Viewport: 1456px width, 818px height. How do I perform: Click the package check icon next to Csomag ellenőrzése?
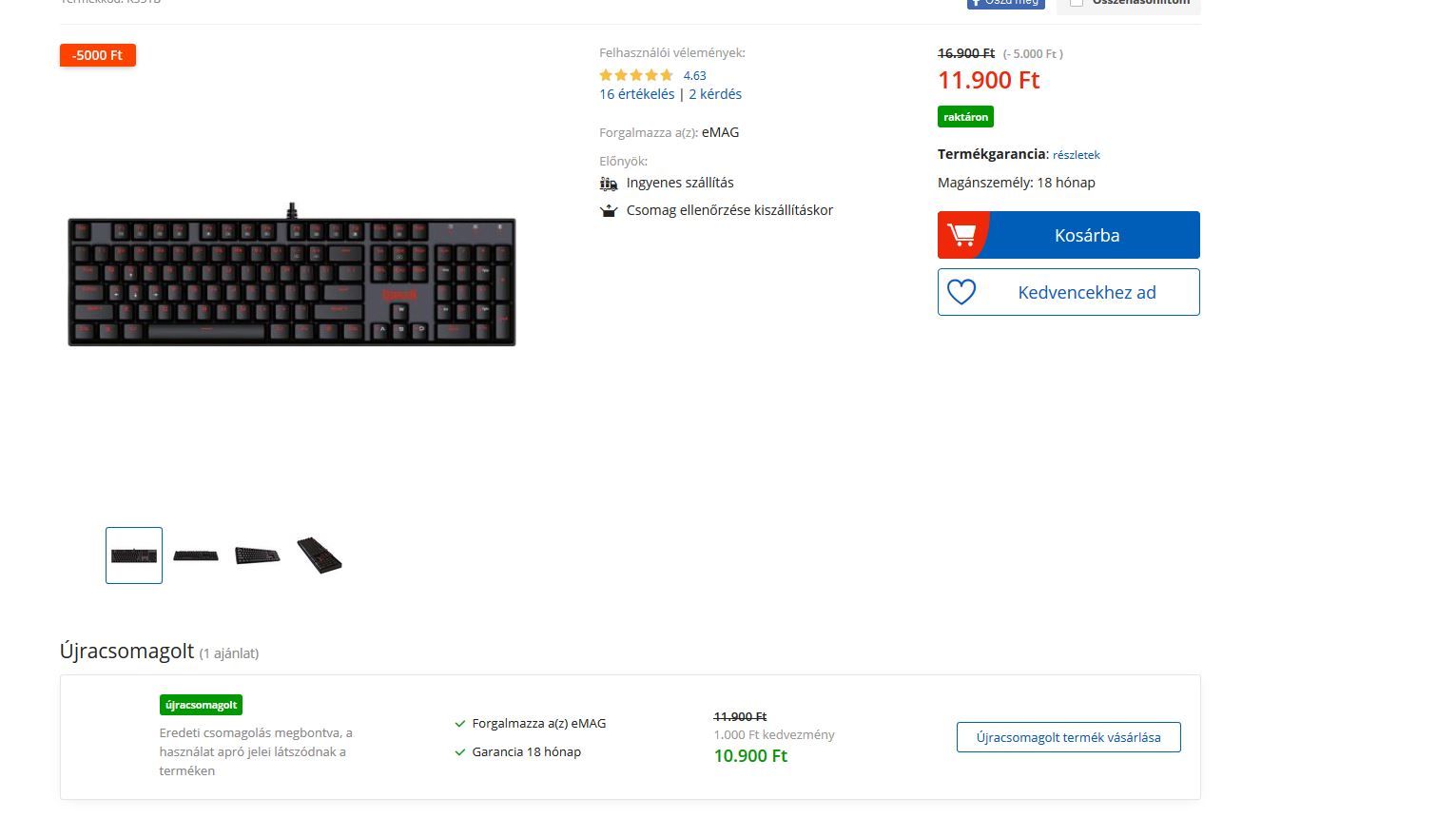click(x=609, y=211)
